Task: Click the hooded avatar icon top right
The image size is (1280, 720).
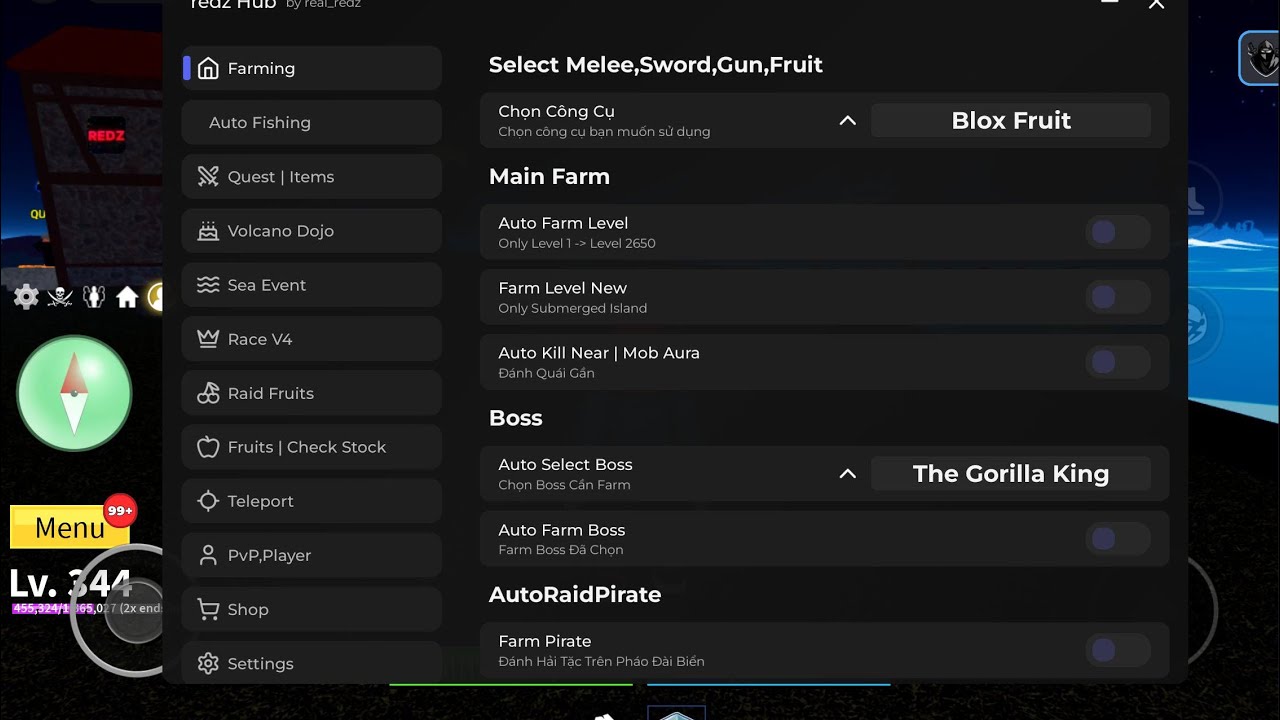Action: tap(1260, 58)
